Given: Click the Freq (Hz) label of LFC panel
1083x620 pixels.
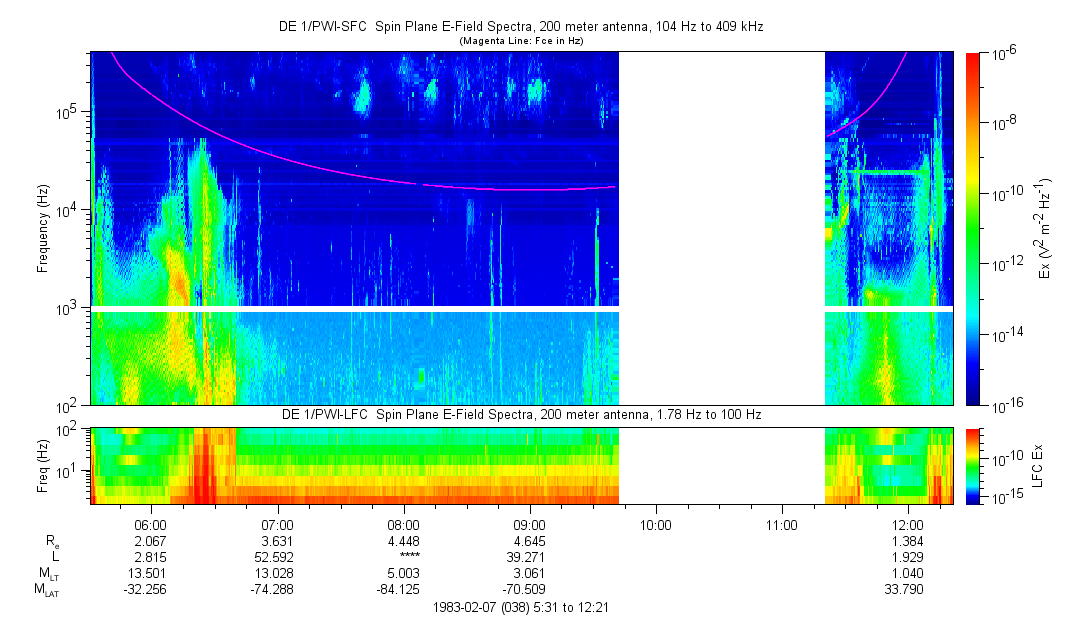Looking at the screenshot, I should [x=43, y=465].
